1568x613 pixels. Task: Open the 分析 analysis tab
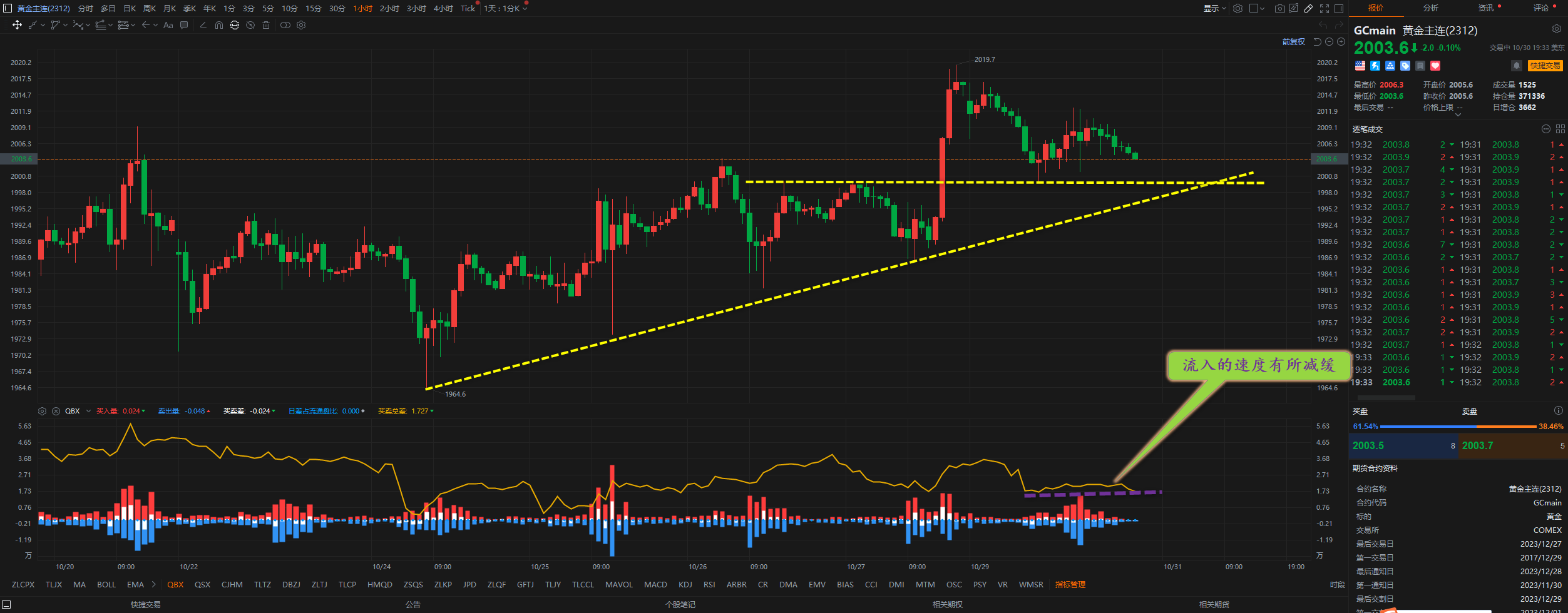pos(1431,8)
